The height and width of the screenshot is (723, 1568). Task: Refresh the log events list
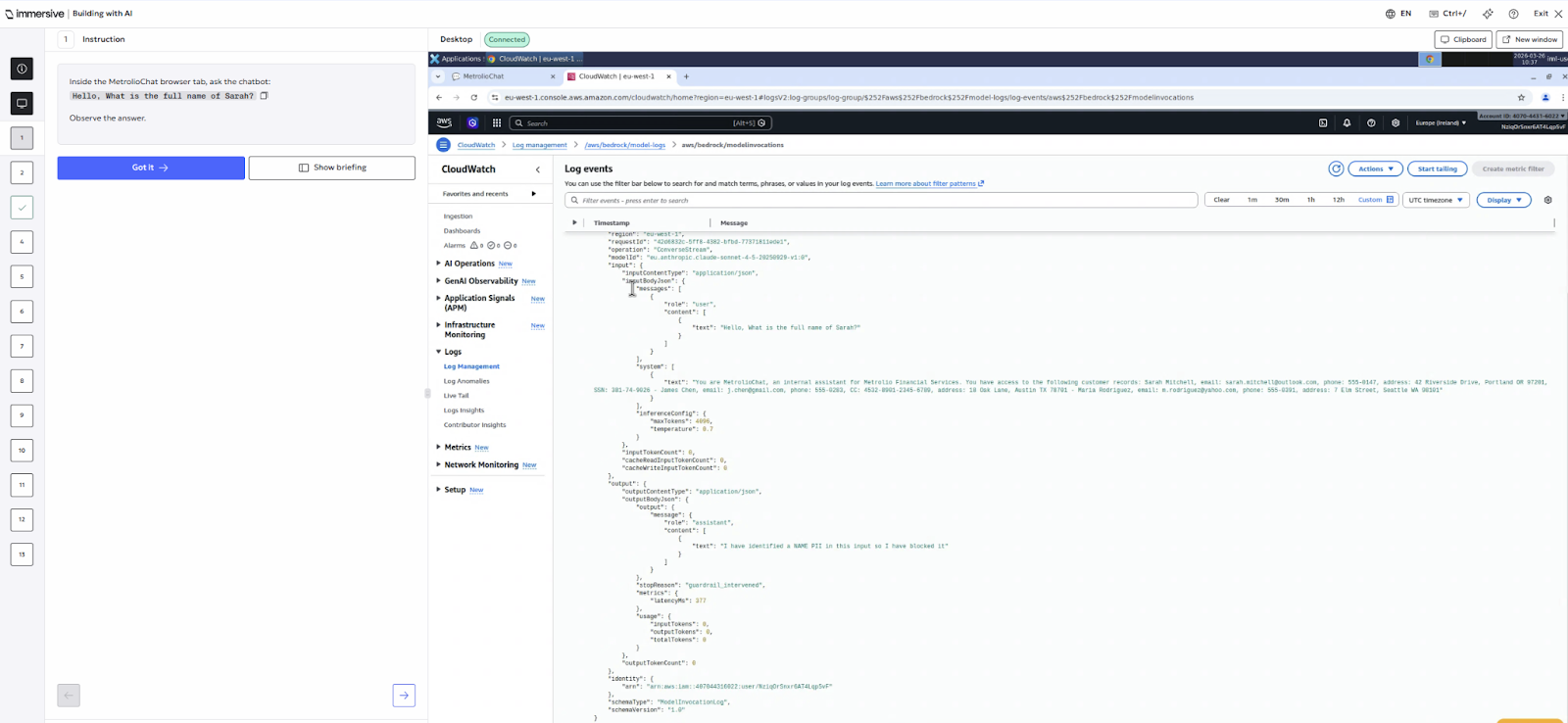point(1336,169)
